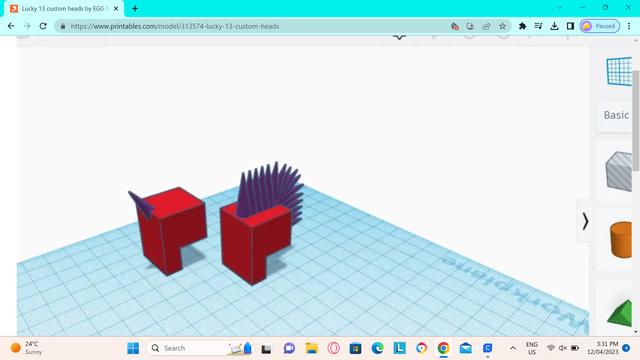Image resolution: width=640 pixels, height=360 pixels.
Task: Go forward to the next page
Action: 27,26
